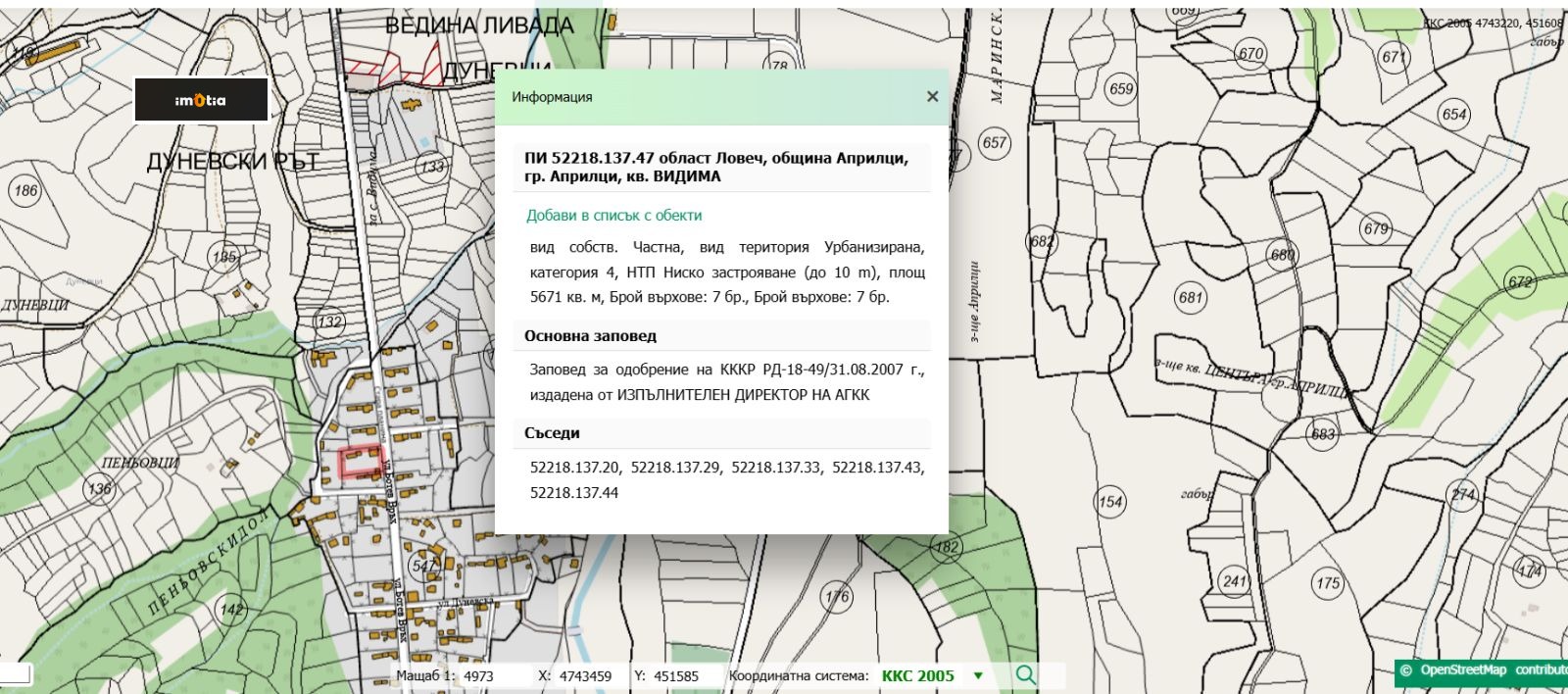Focus the X coordinate field

588,676
